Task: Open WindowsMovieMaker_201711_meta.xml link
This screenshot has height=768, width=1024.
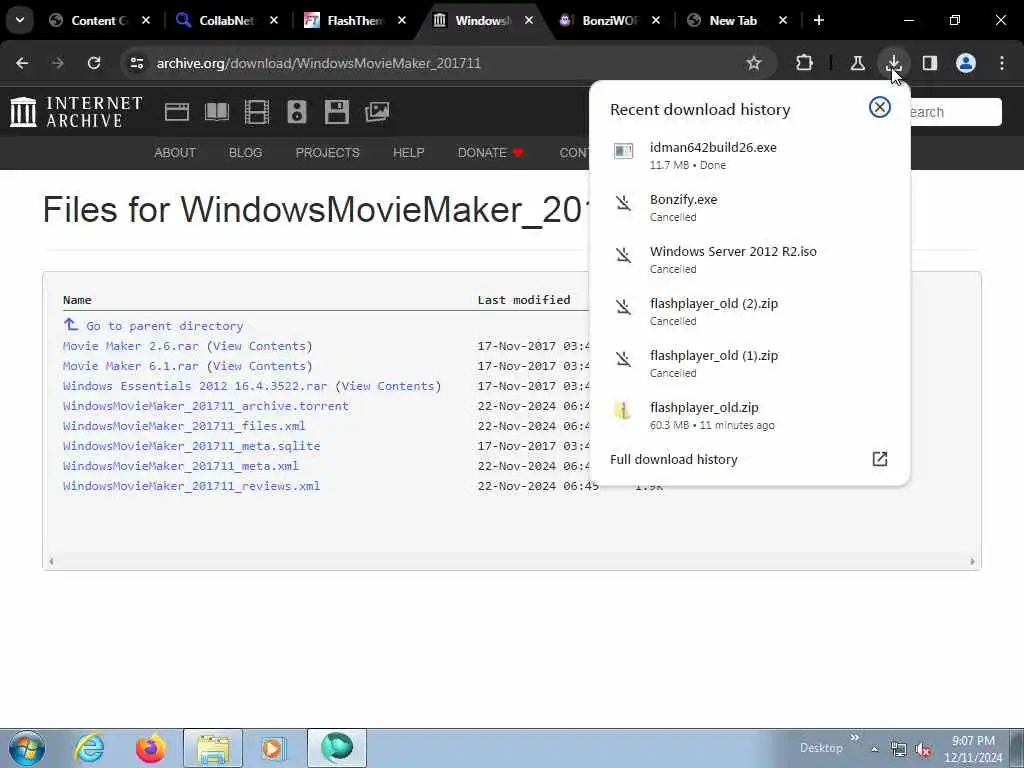Action: coord(181,466)
